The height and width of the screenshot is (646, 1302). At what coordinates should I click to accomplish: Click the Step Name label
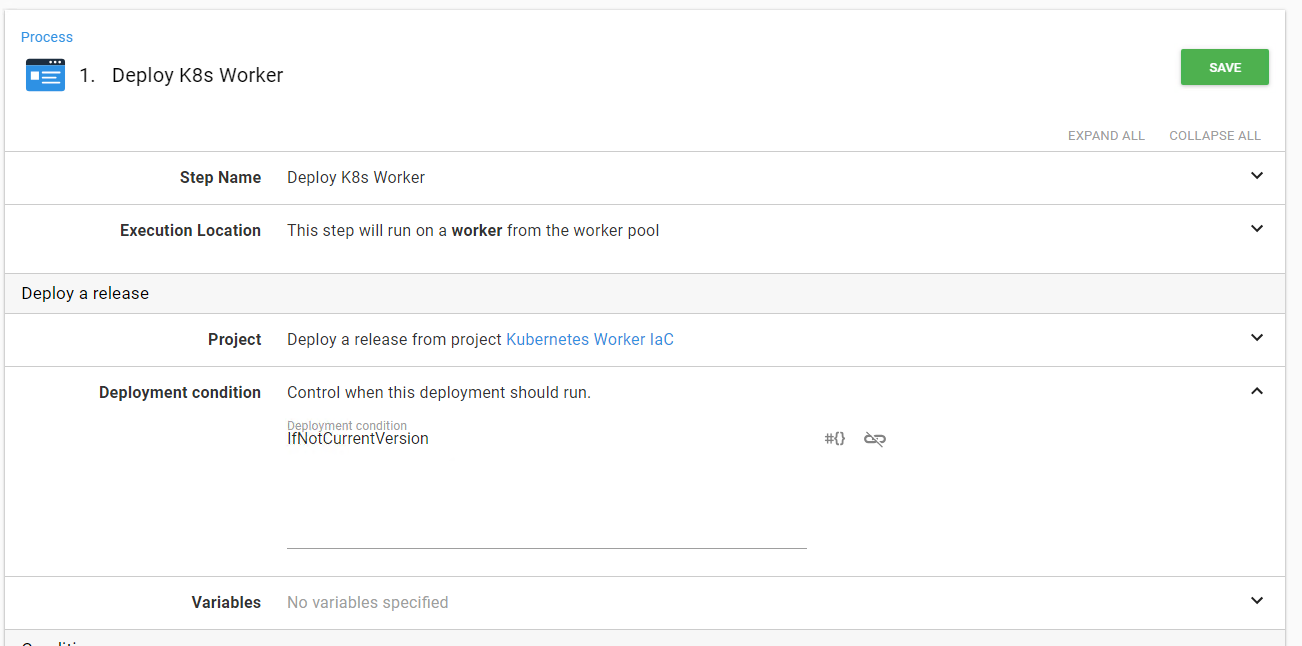click(x=220, y=177)
